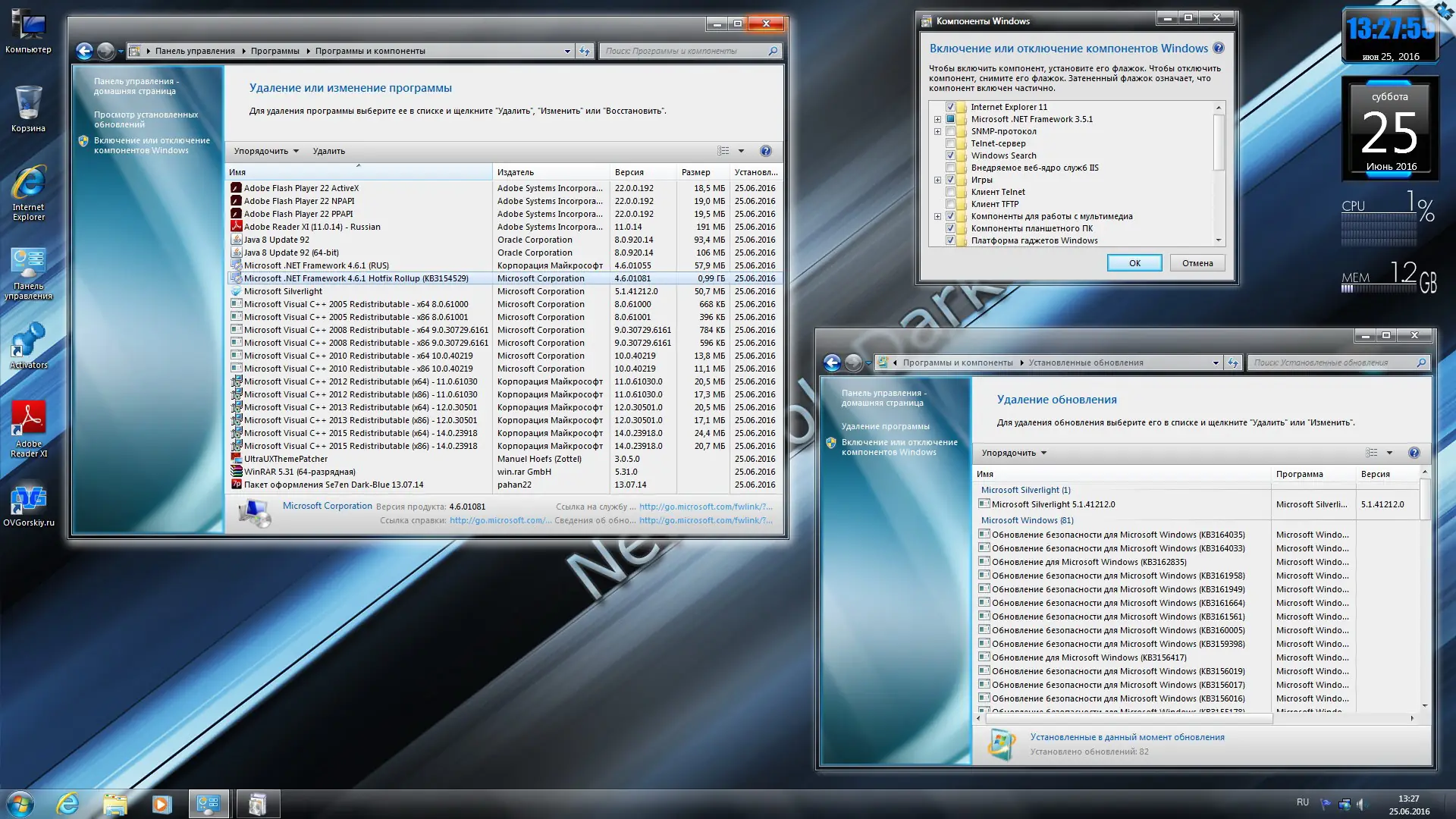Click the back arrow in Programs window
This screenshot has height=819, width=1456.
(x=85, y=51)
